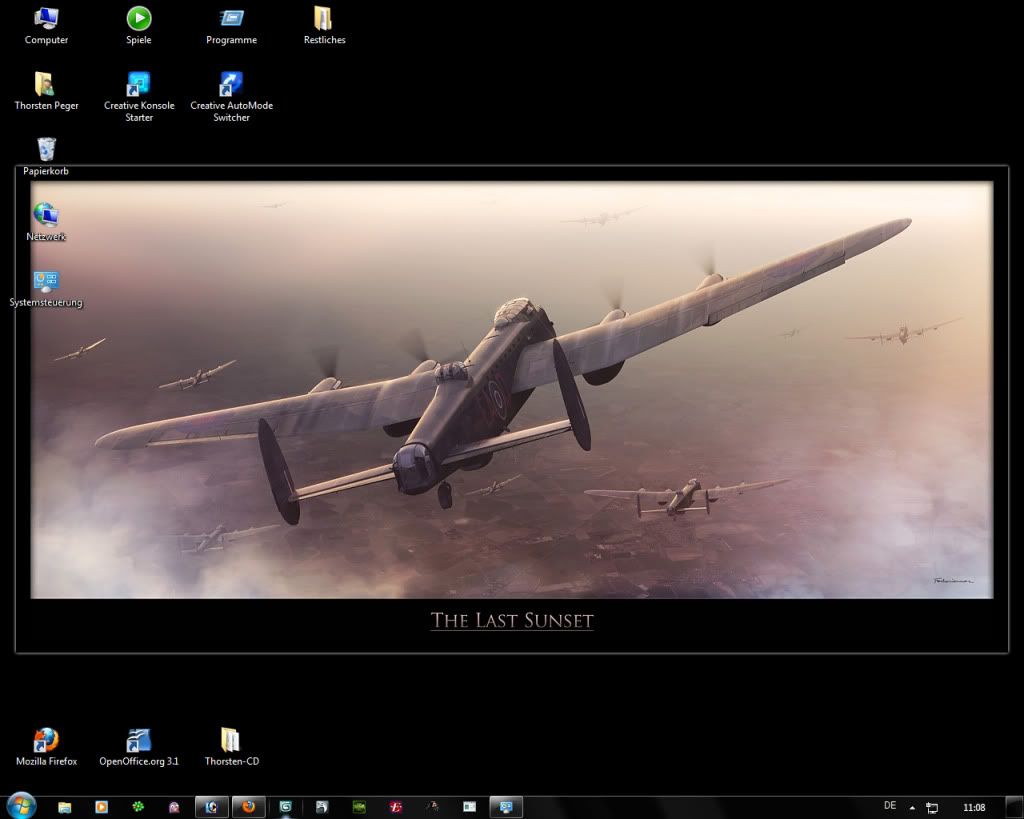Screen dimensions: 1024x819
Task: Expand hidden system tray icons arrow
Action: (912, 808)
